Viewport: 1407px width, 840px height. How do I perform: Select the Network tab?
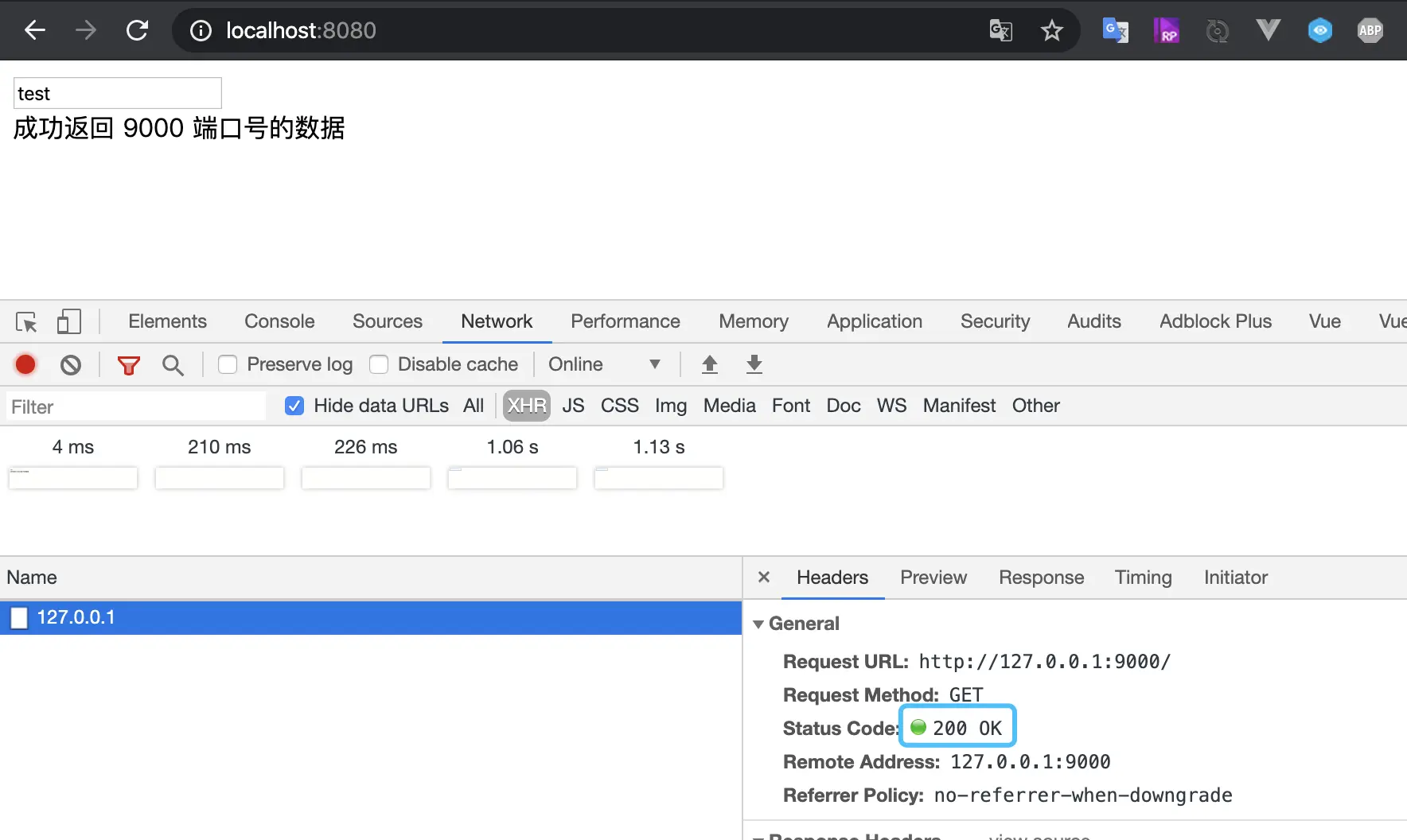[x=497, y=321]
